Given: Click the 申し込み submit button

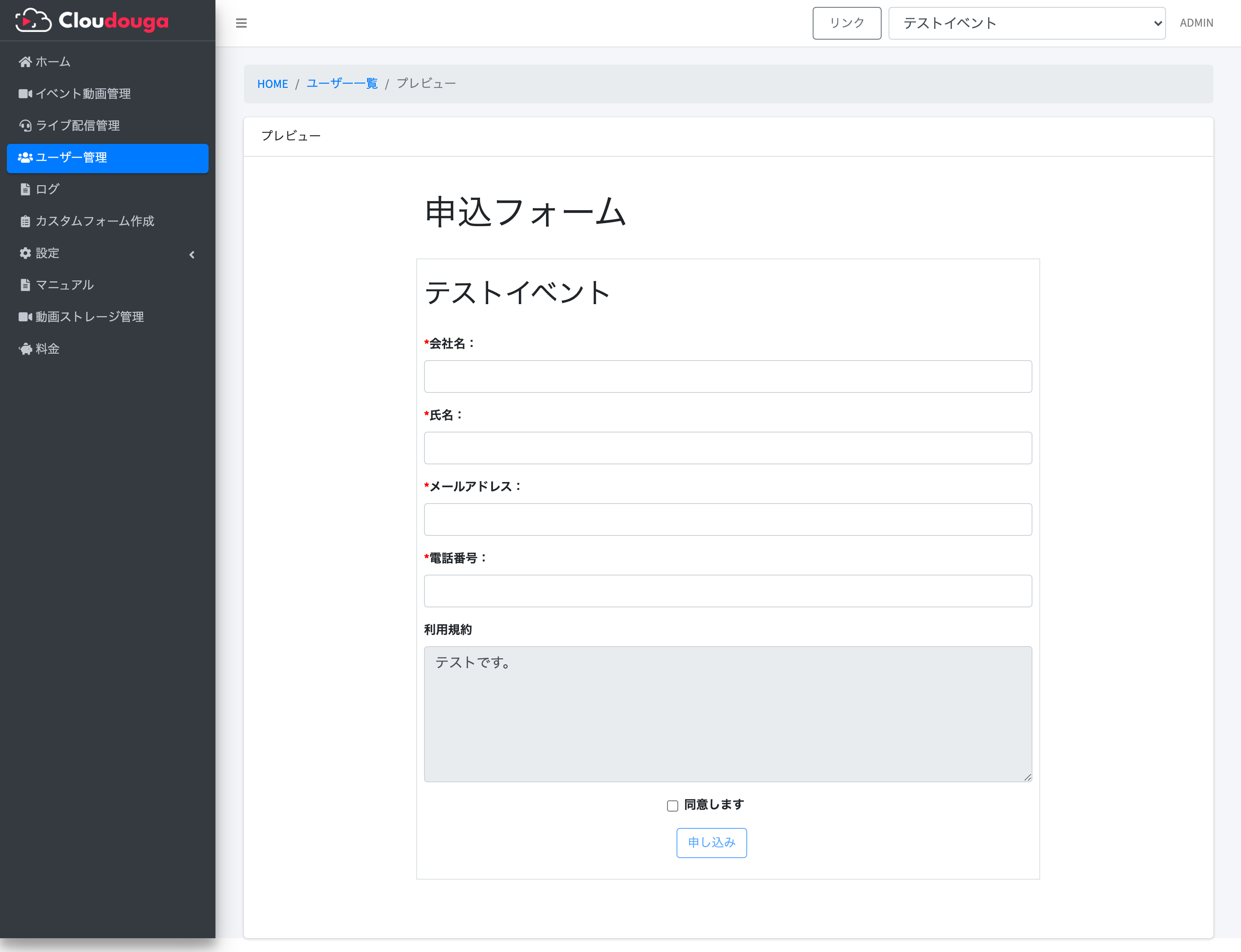Looking at the screenshot, I should click(x=711, y=843).
